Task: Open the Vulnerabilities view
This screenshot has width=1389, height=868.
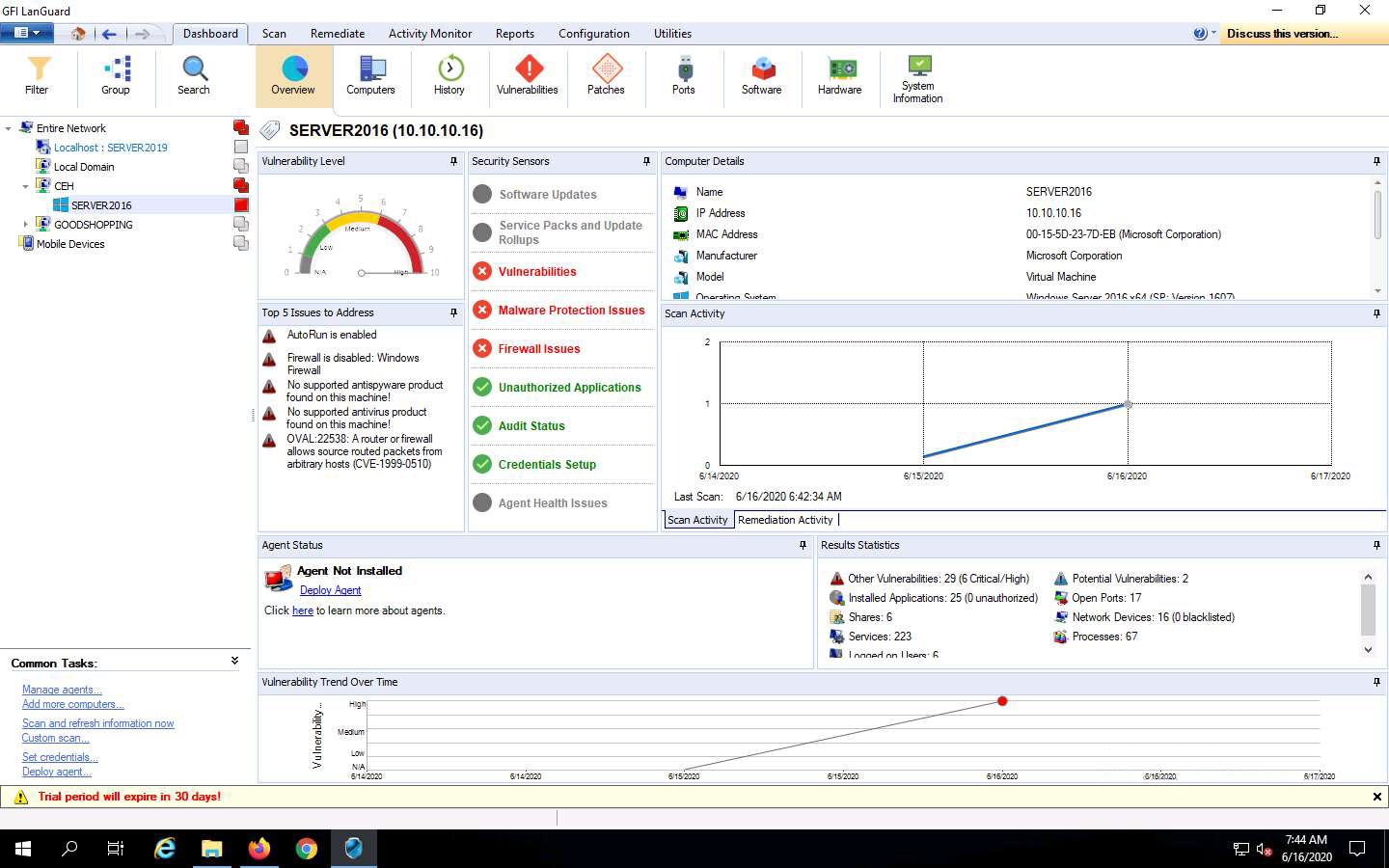Action: pos(528,75)
